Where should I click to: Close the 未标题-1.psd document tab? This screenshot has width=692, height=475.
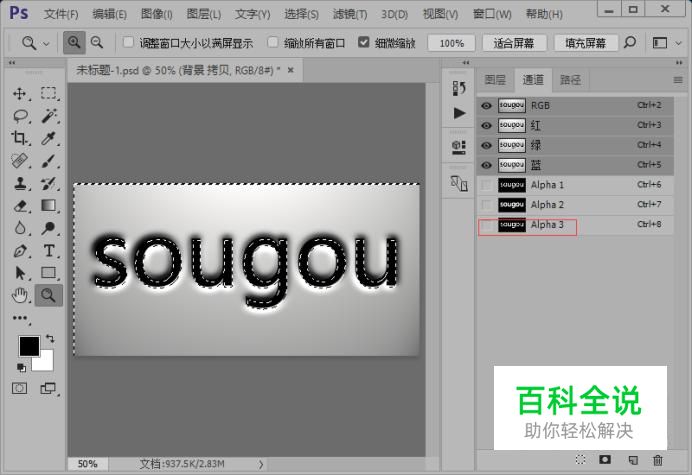[x=290, y=70]
